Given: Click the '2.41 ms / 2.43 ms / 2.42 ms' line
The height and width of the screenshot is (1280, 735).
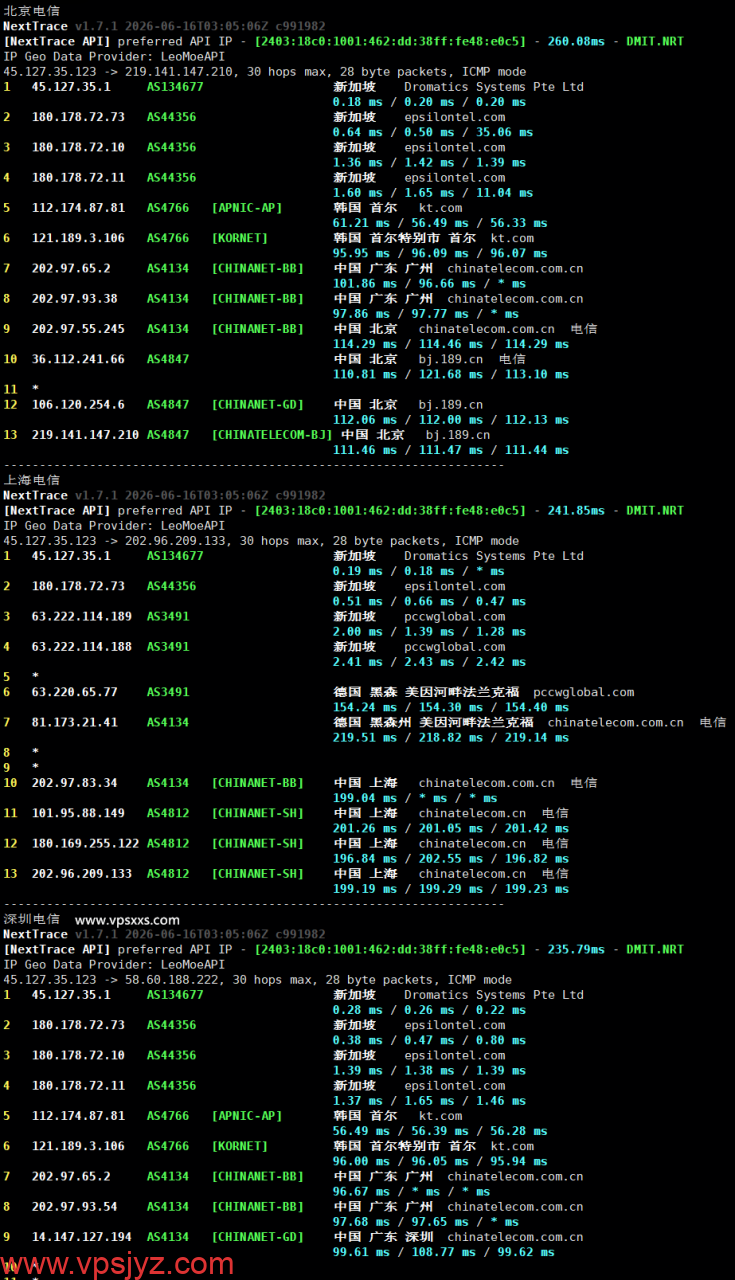Looking at the screenshot, I should coord(429,662).
